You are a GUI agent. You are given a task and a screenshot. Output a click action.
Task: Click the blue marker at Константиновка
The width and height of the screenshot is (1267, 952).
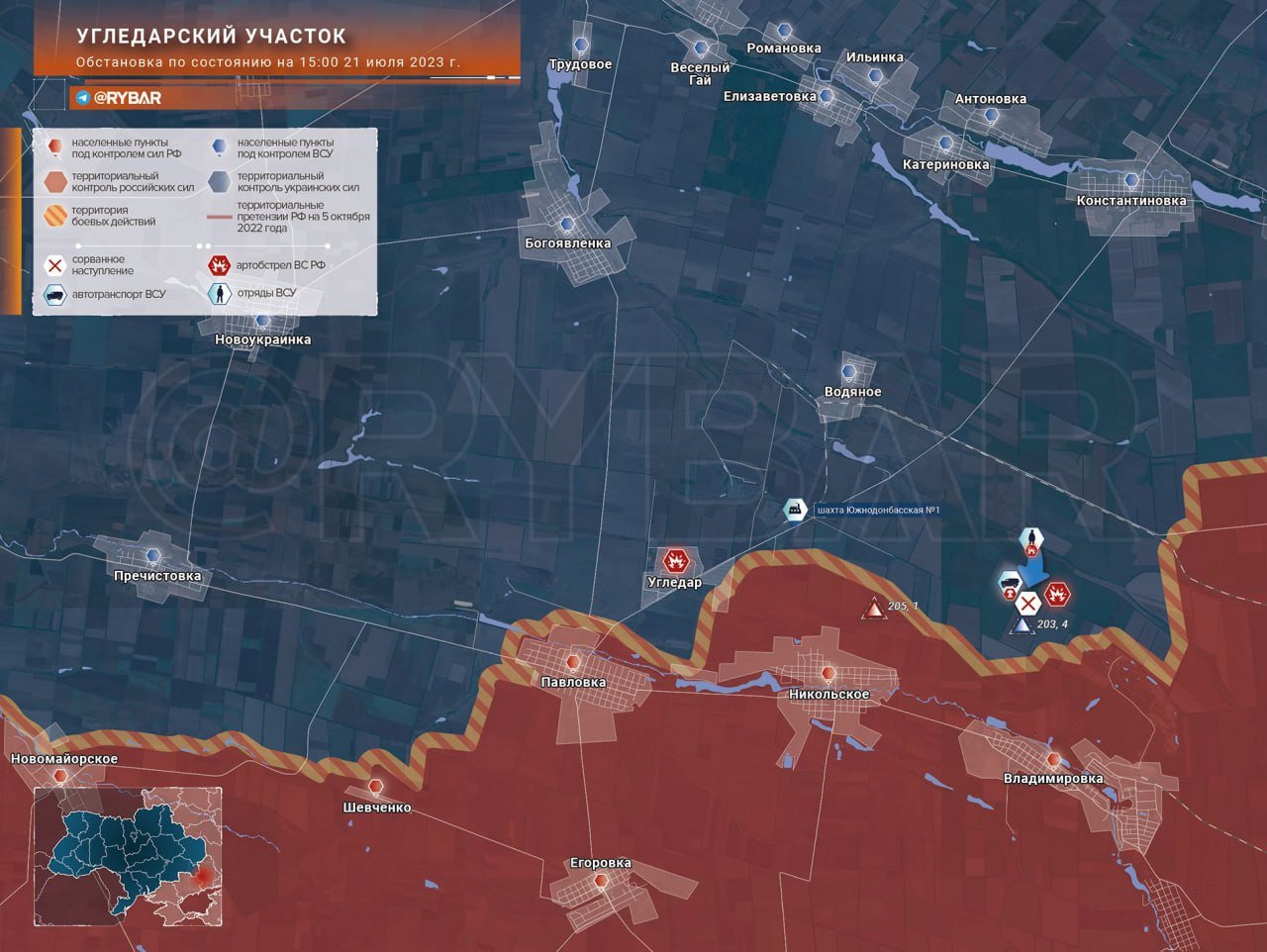point(1131,181)
